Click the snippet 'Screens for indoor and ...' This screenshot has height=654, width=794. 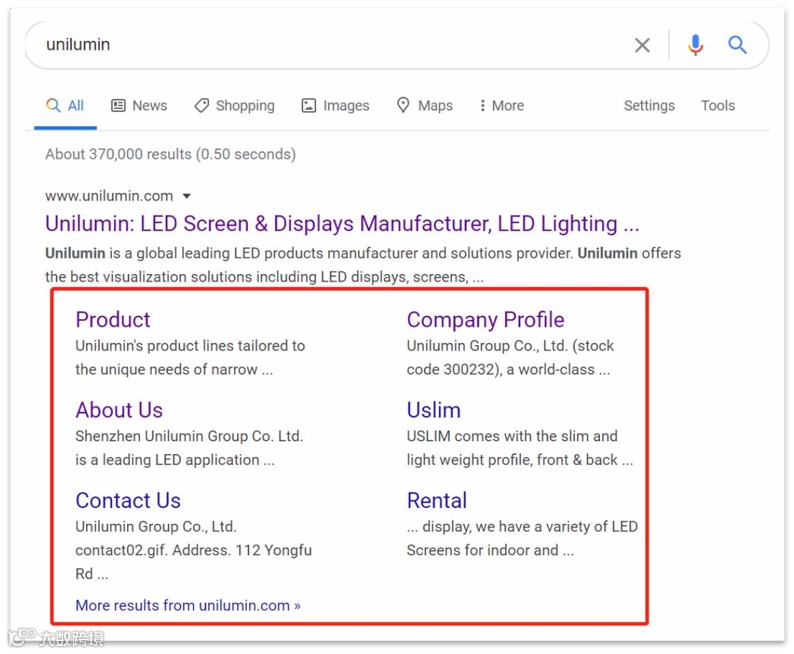coord(490,550)
